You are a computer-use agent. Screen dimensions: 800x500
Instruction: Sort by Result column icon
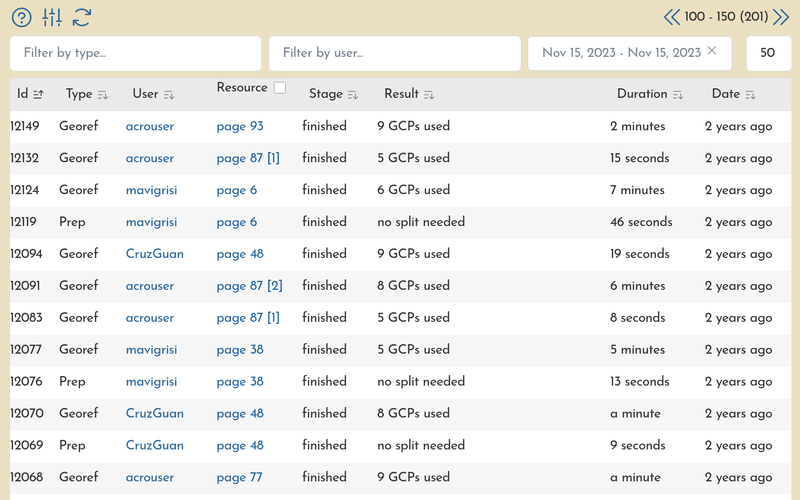(429, 95)
